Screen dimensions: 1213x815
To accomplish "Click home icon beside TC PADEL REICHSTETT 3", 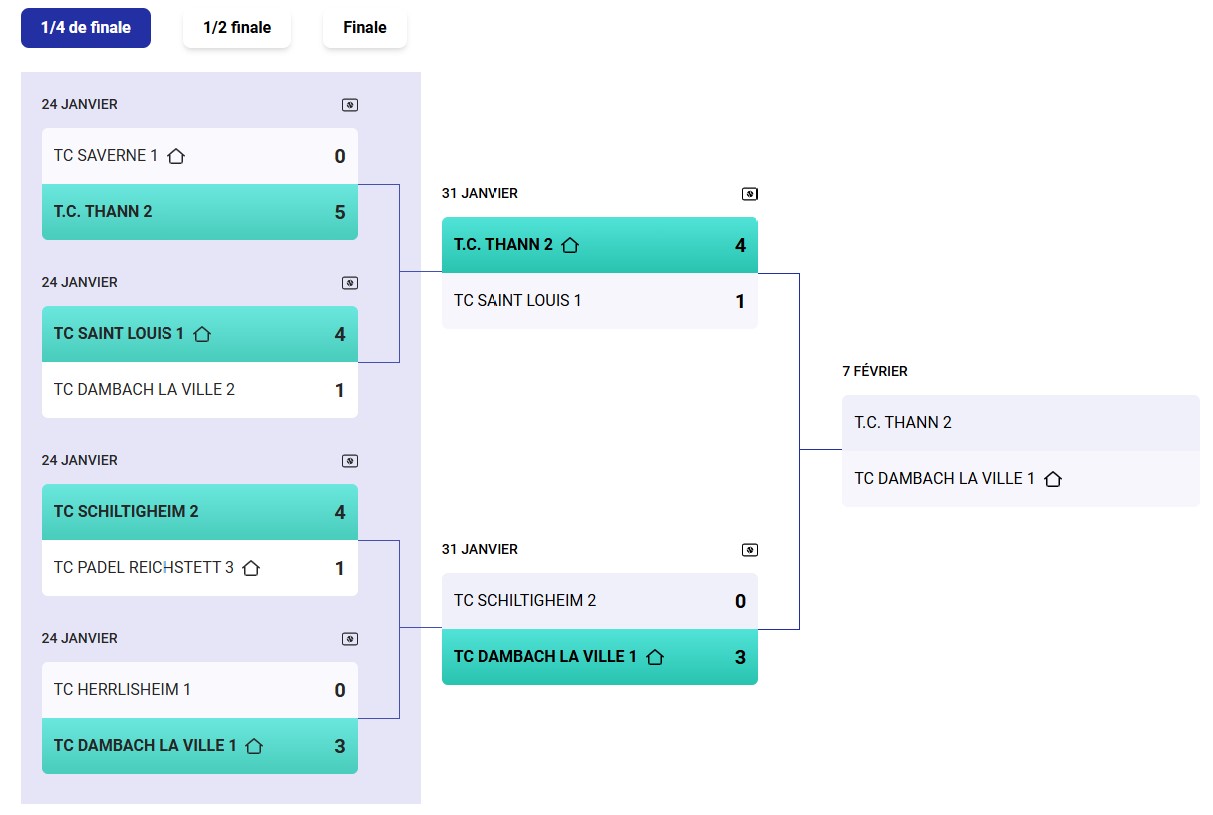I will (251, 568).
